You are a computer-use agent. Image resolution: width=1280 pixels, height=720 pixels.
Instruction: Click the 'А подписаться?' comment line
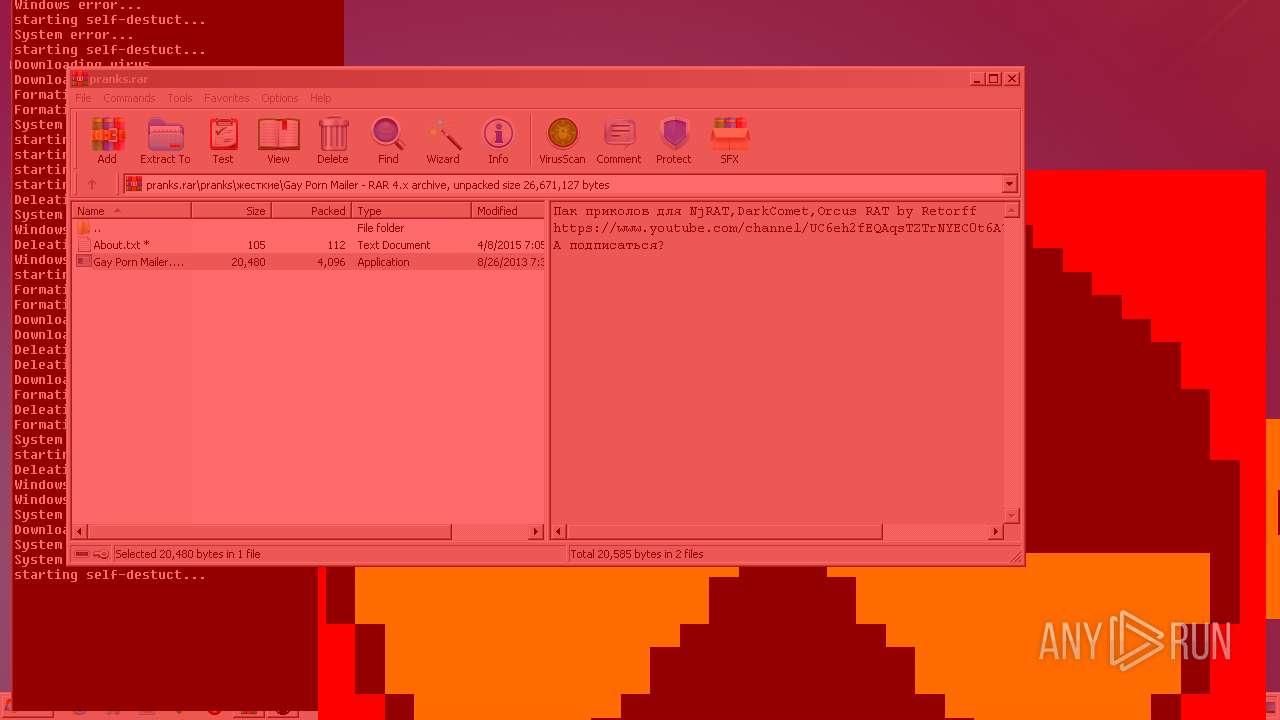coord(609,245)
